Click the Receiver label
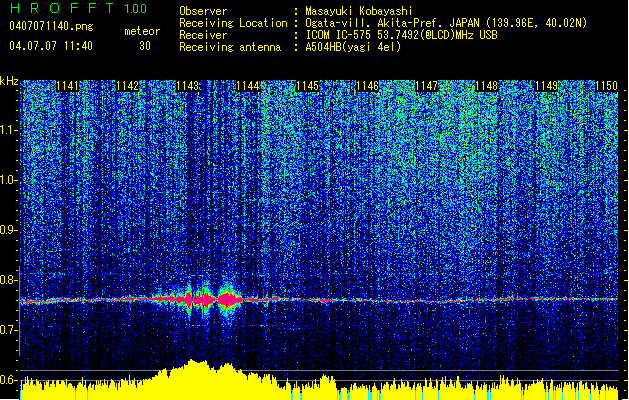 pyautogui.click(x=203, y=35)
